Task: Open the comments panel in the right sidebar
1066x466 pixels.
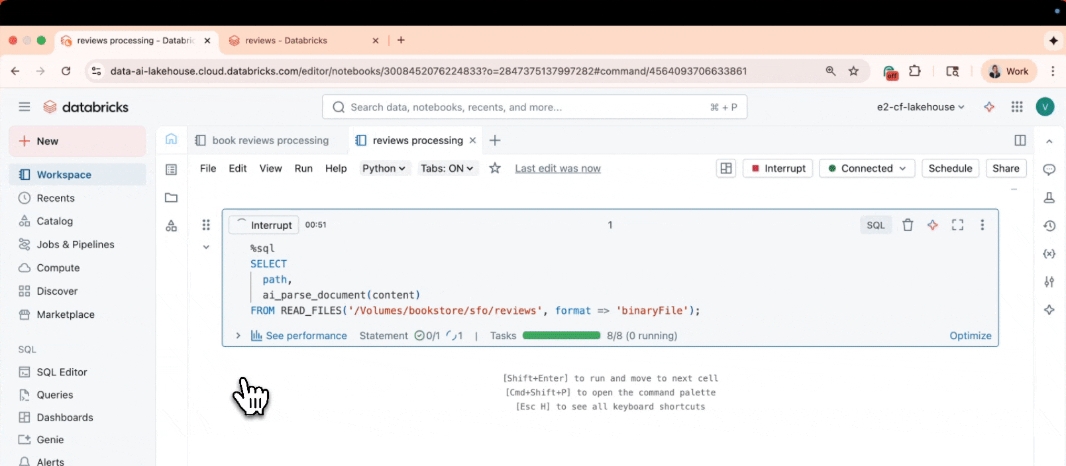Action: (1049, 170)
